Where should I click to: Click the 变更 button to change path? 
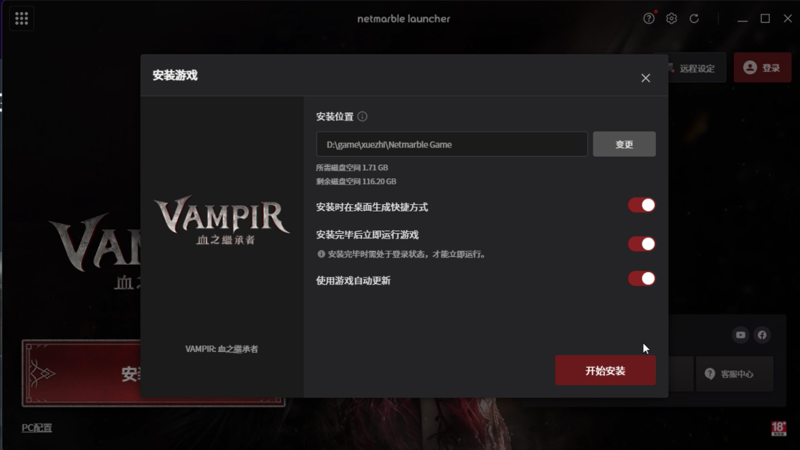(x=624, y=144)
